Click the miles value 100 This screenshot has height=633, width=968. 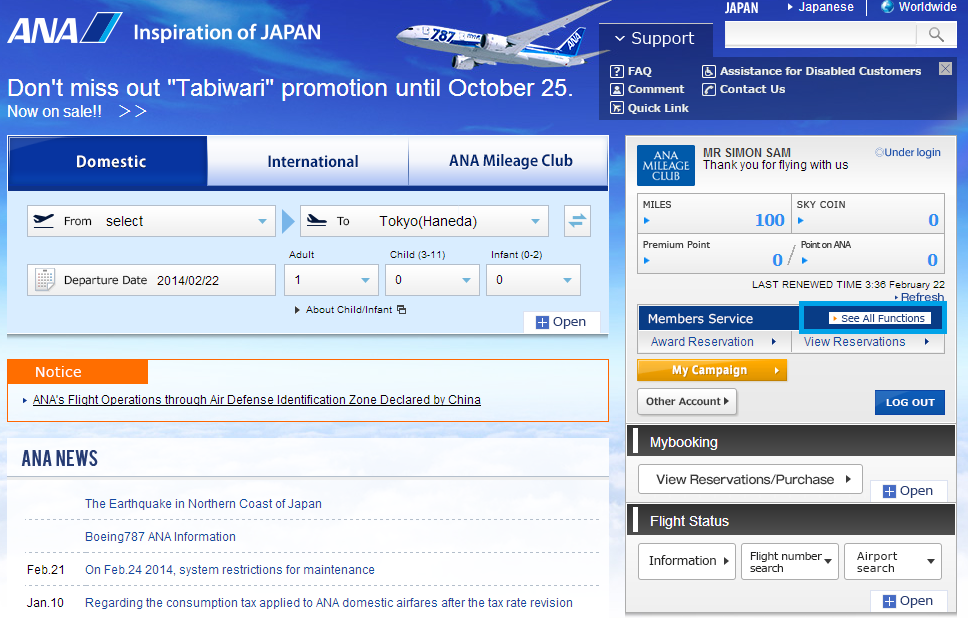tap(770, 220)
